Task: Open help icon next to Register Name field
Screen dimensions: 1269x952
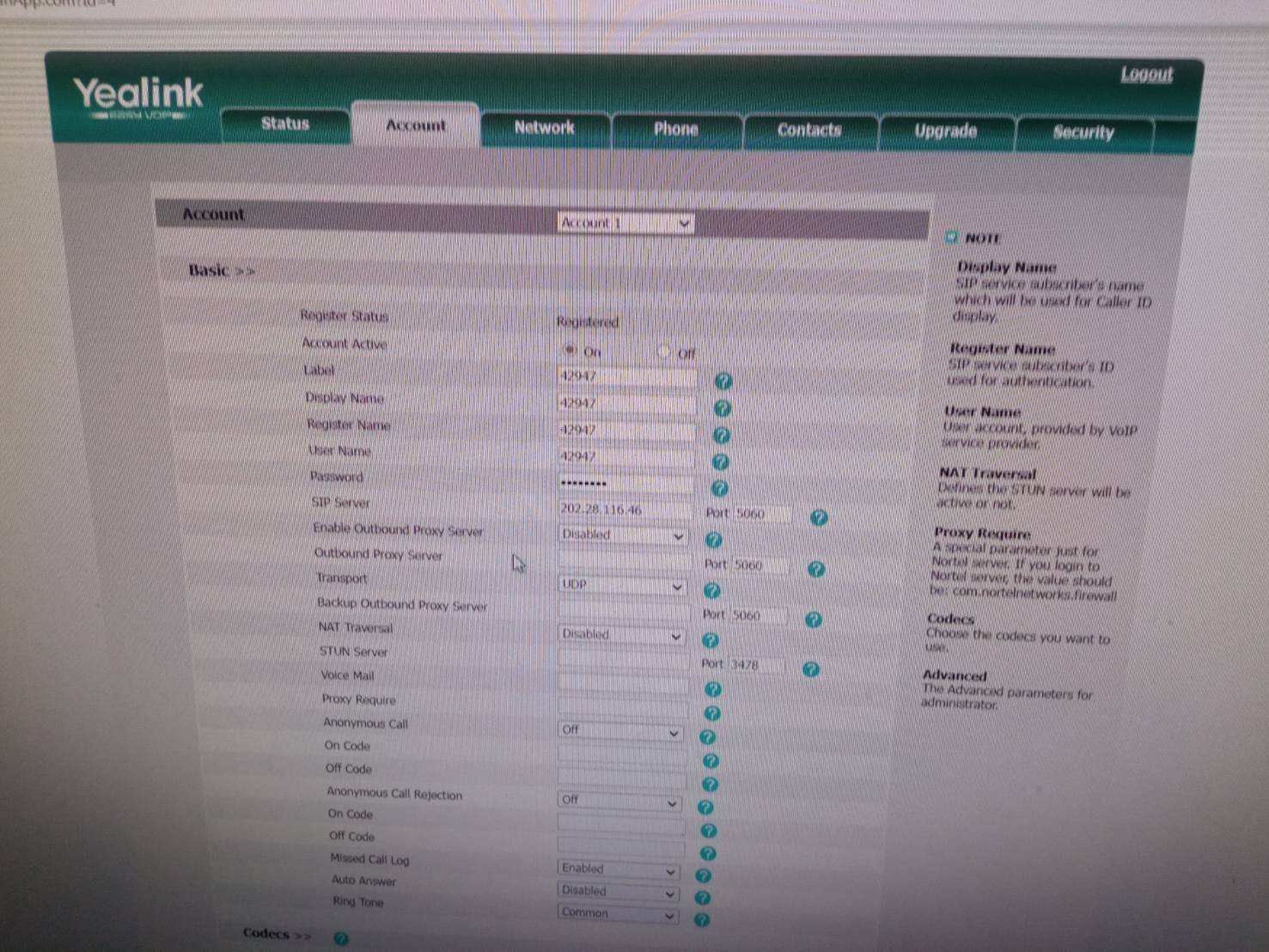Action: click(722, 436)
